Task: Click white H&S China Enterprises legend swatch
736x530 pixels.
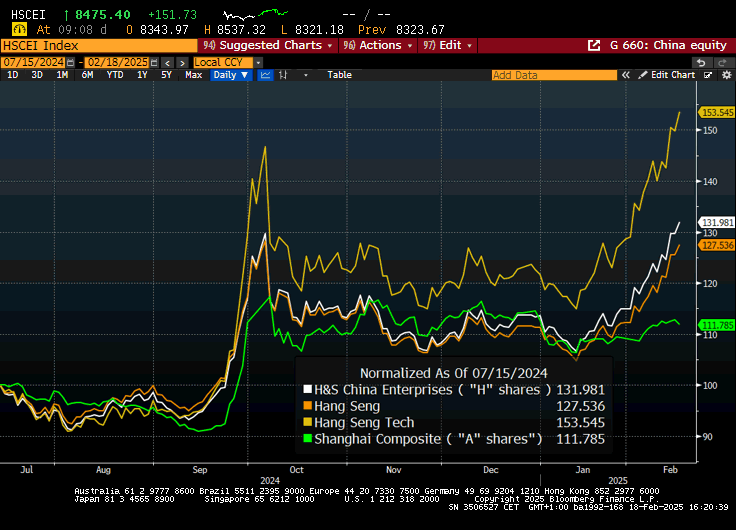Action: pos(307,390)
